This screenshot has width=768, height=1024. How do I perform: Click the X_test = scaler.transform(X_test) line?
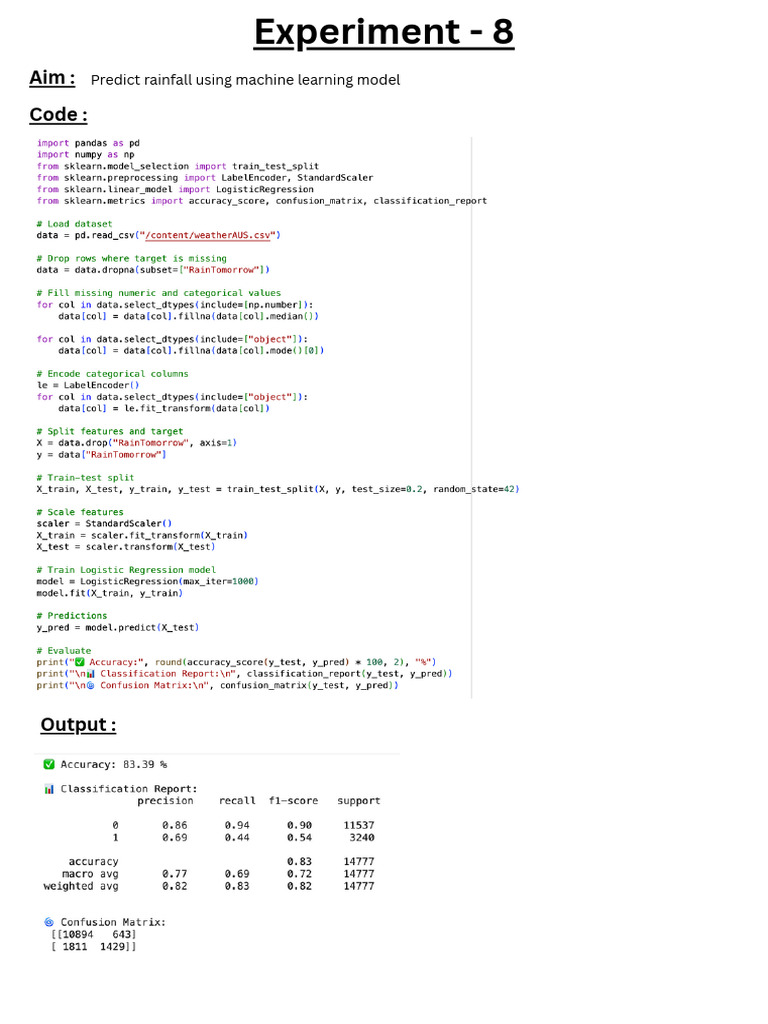tap(126, 547)
